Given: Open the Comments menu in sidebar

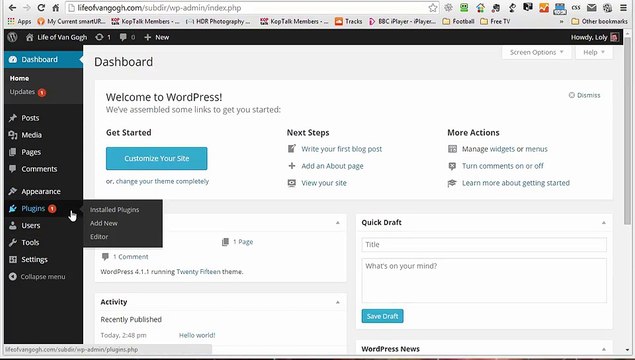Looking at the screenshot, I should click(x=43, y=169).
